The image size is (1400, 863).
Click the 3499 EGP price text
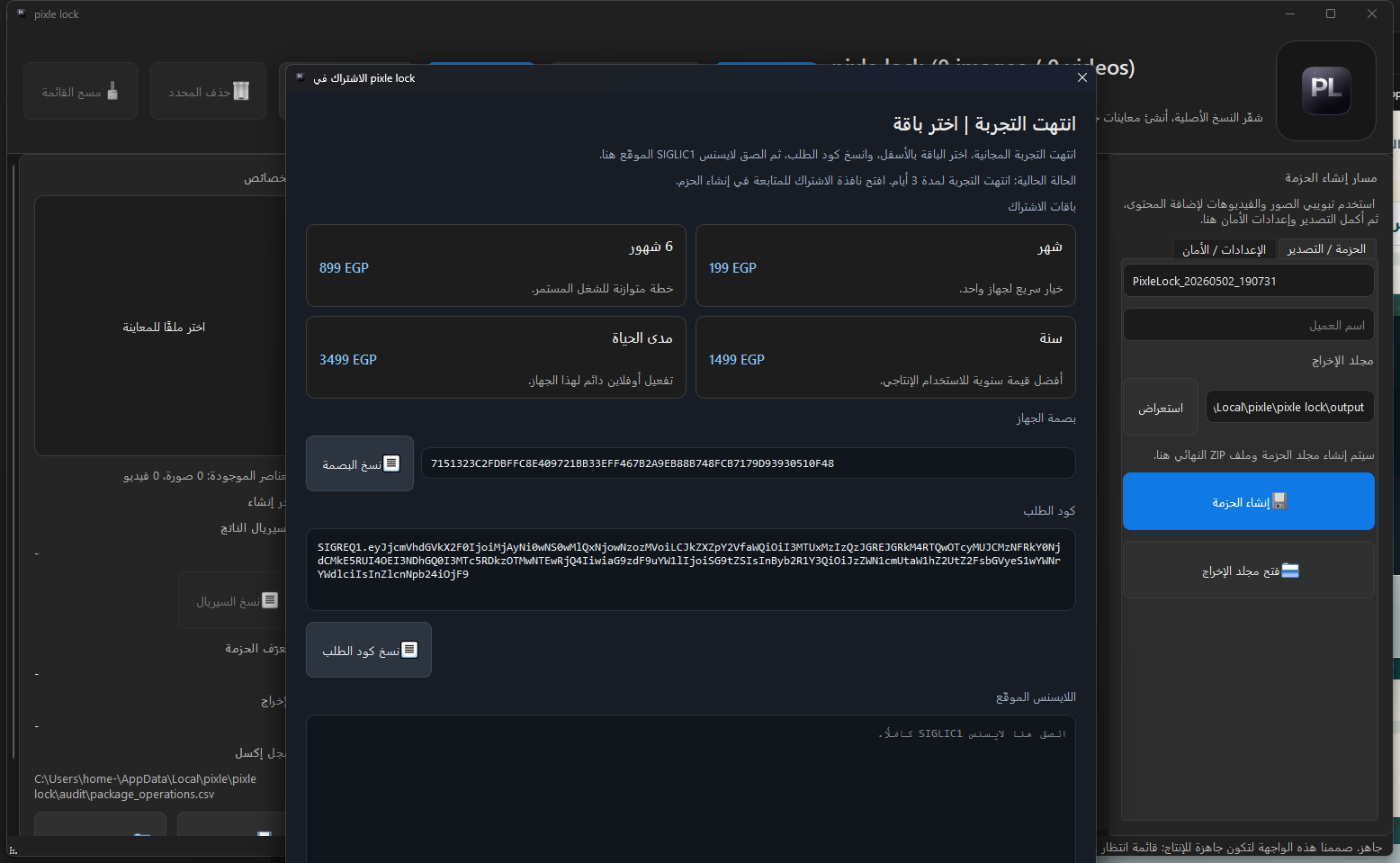tap(347, 359)
